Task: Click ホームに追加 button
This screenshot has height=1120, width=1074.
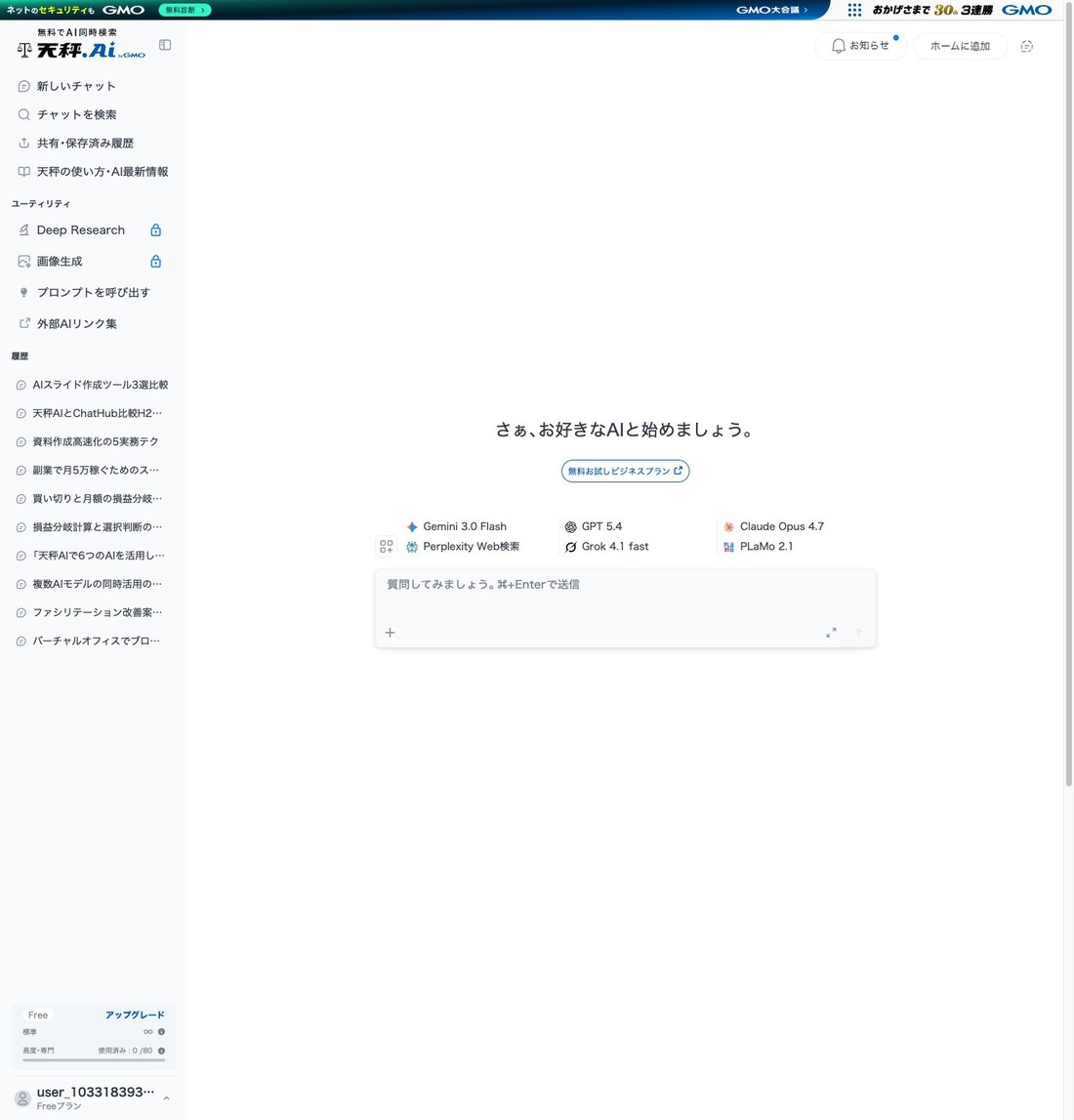Action: tap(960, 47)
